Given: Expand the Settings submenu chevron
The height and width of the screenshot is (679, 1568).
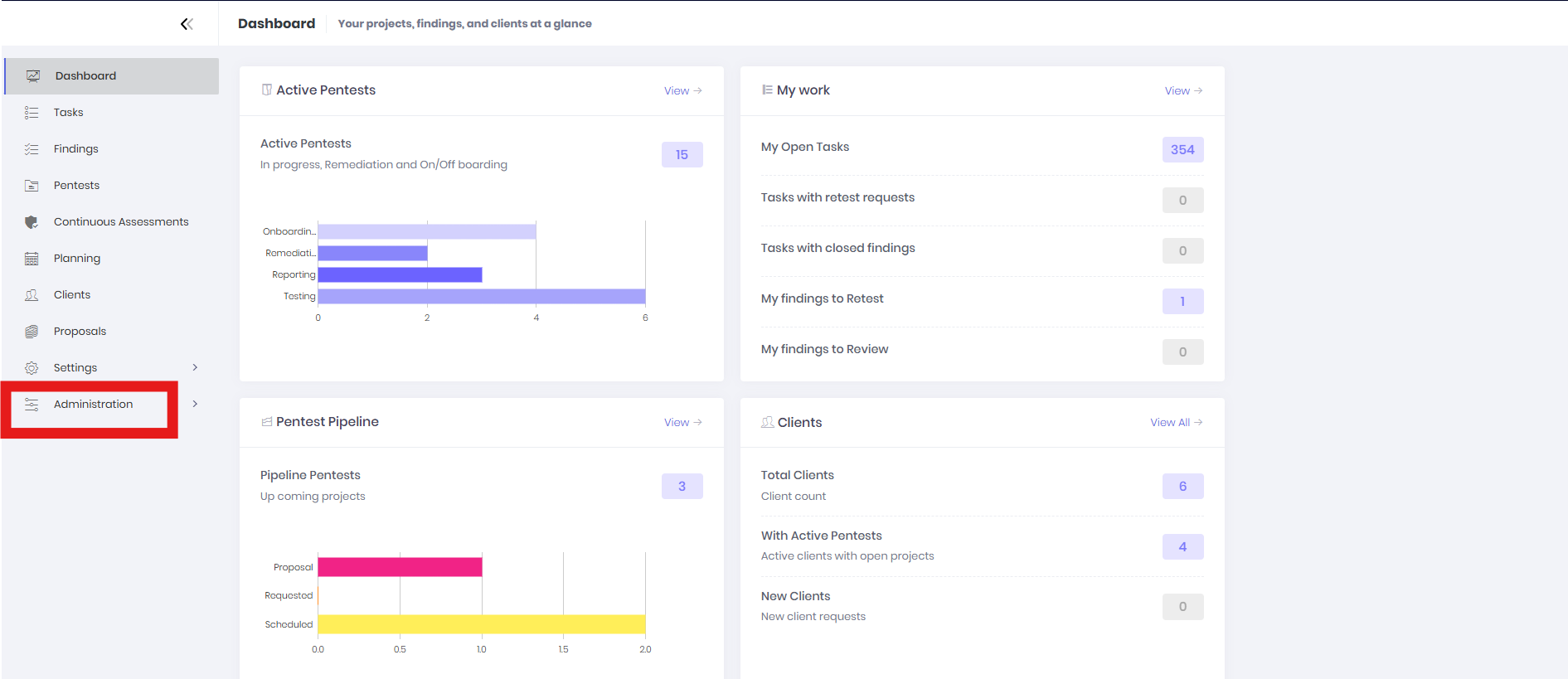Looking at the screenshot, I should pyautogui.click(x=195, y=367).
